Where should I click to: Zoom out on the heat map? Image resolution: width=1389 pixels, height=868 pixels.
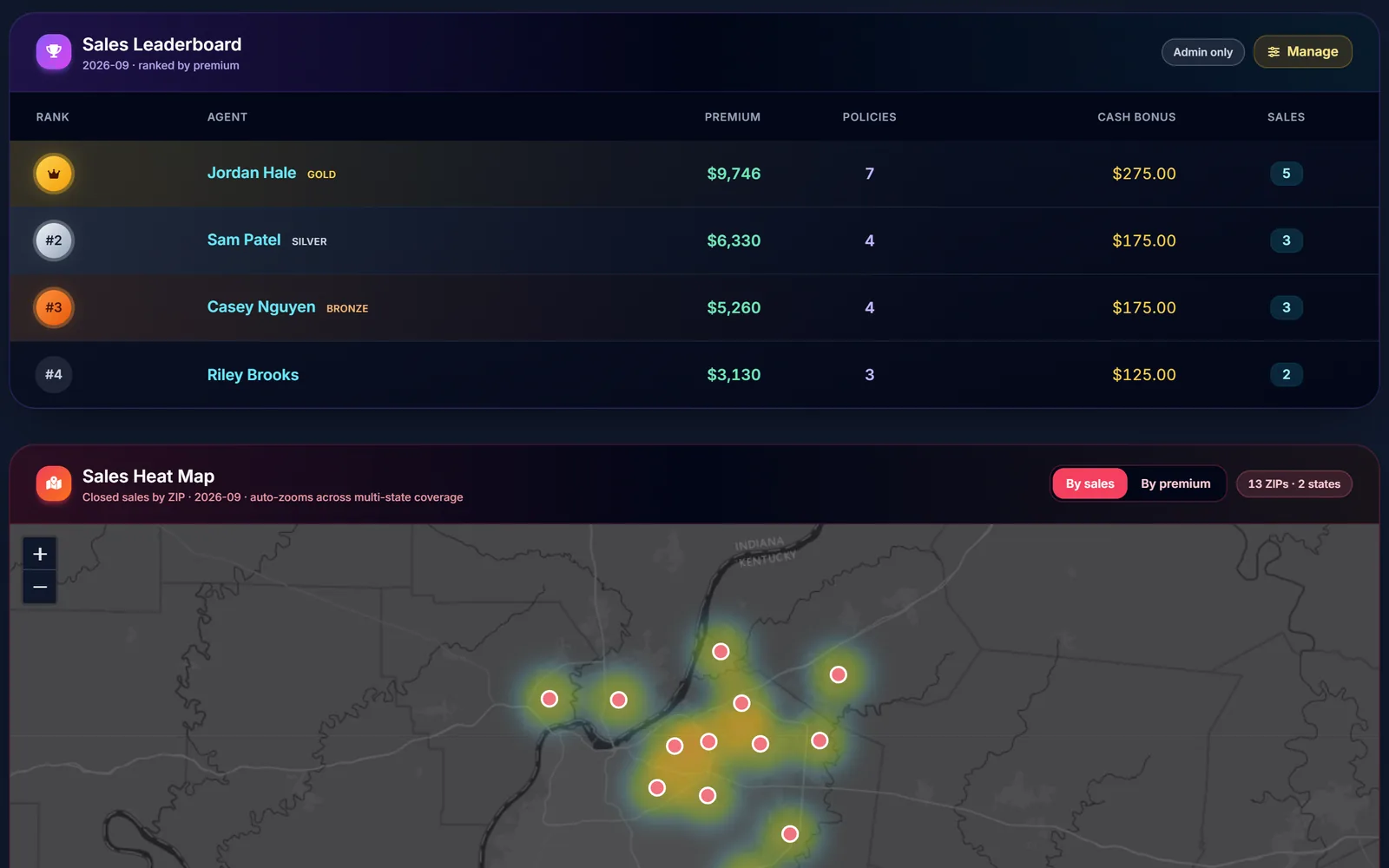40,587
